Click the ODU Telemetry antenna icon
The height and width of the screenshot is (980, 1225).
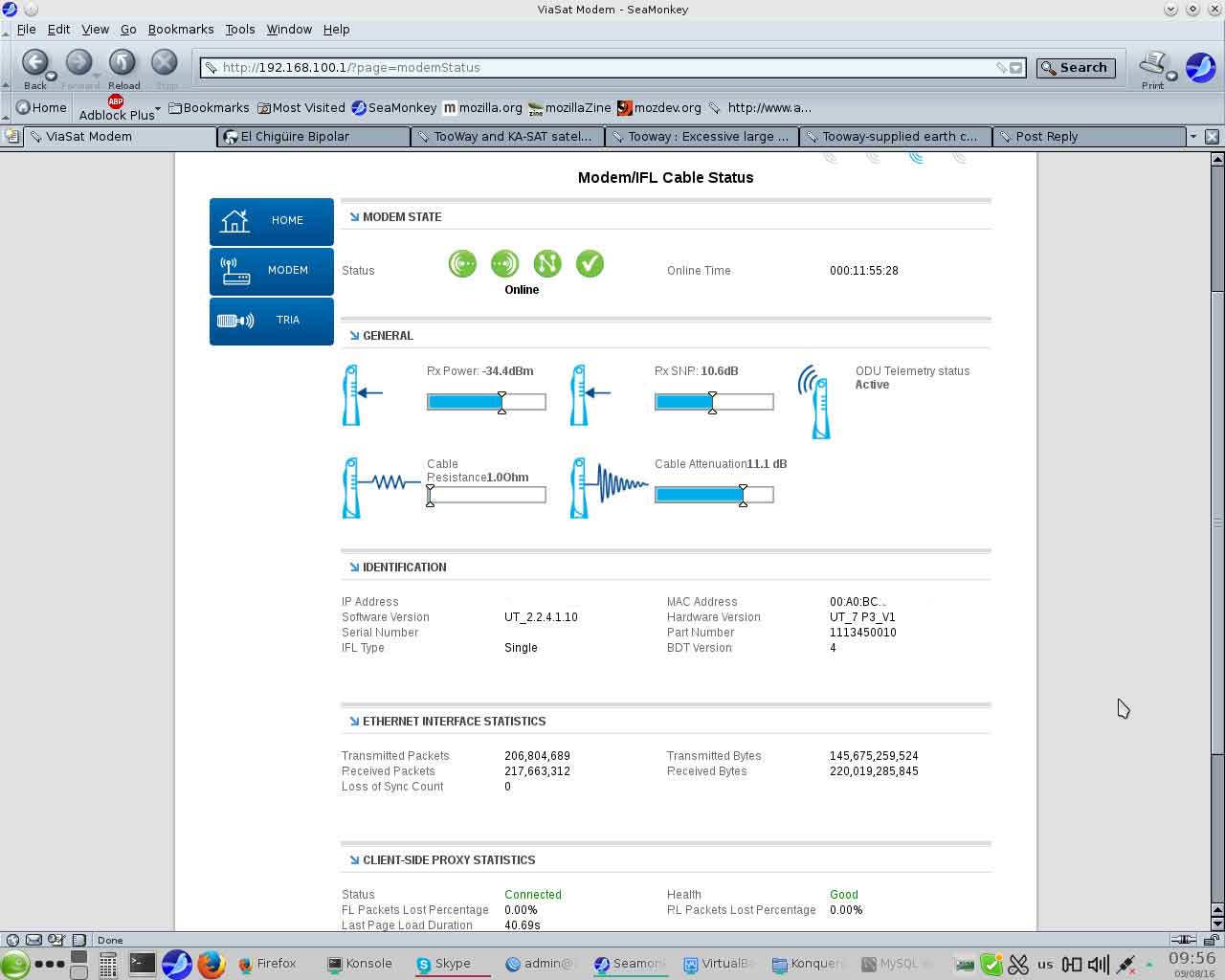815,401
